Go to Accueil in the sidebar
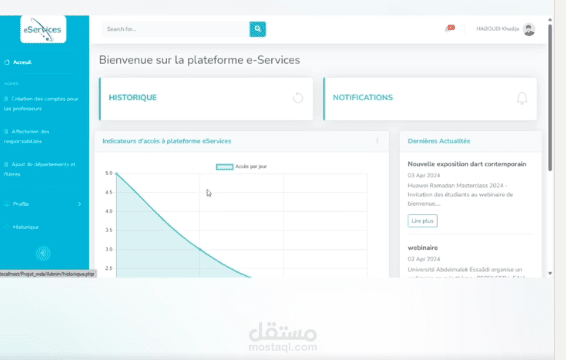566x360 pixels. pos(22,62)
